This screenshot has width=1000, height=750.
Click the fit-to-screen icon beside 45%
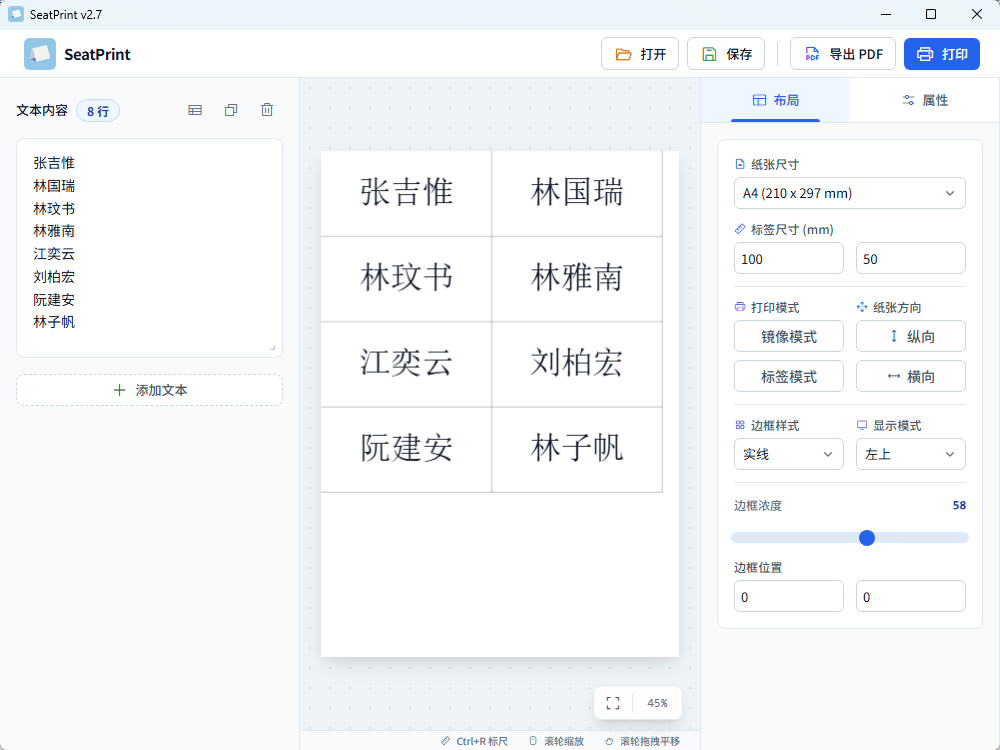[613, 703]
